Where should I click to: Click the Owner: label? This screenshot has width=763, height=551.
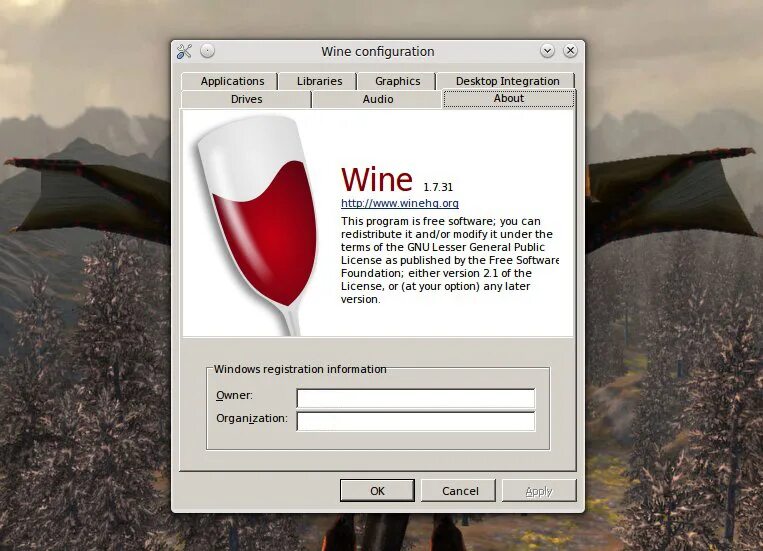(234, 395)
